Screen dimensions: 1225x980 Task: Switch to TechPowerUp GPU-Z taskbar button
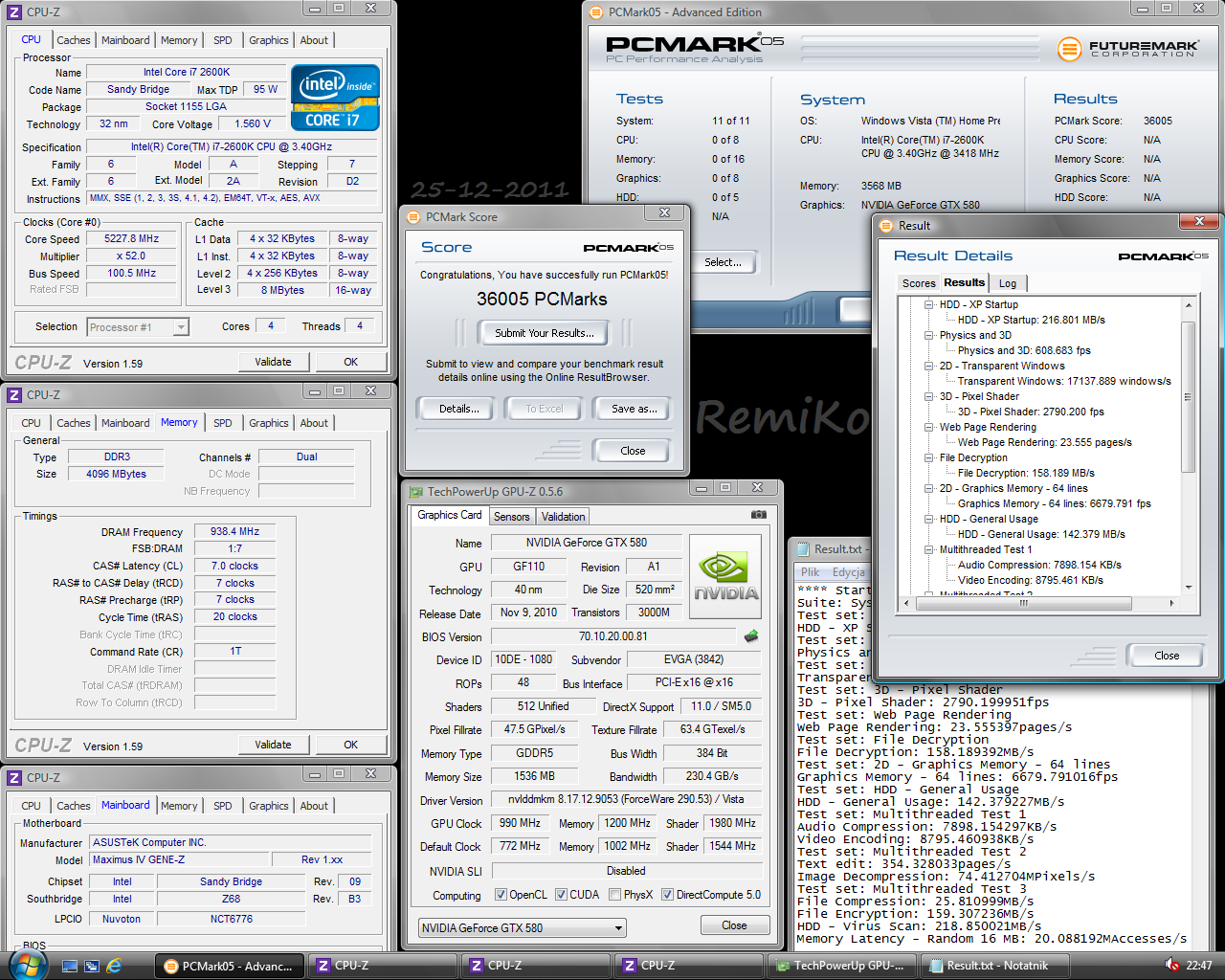[x=842, y=966]
